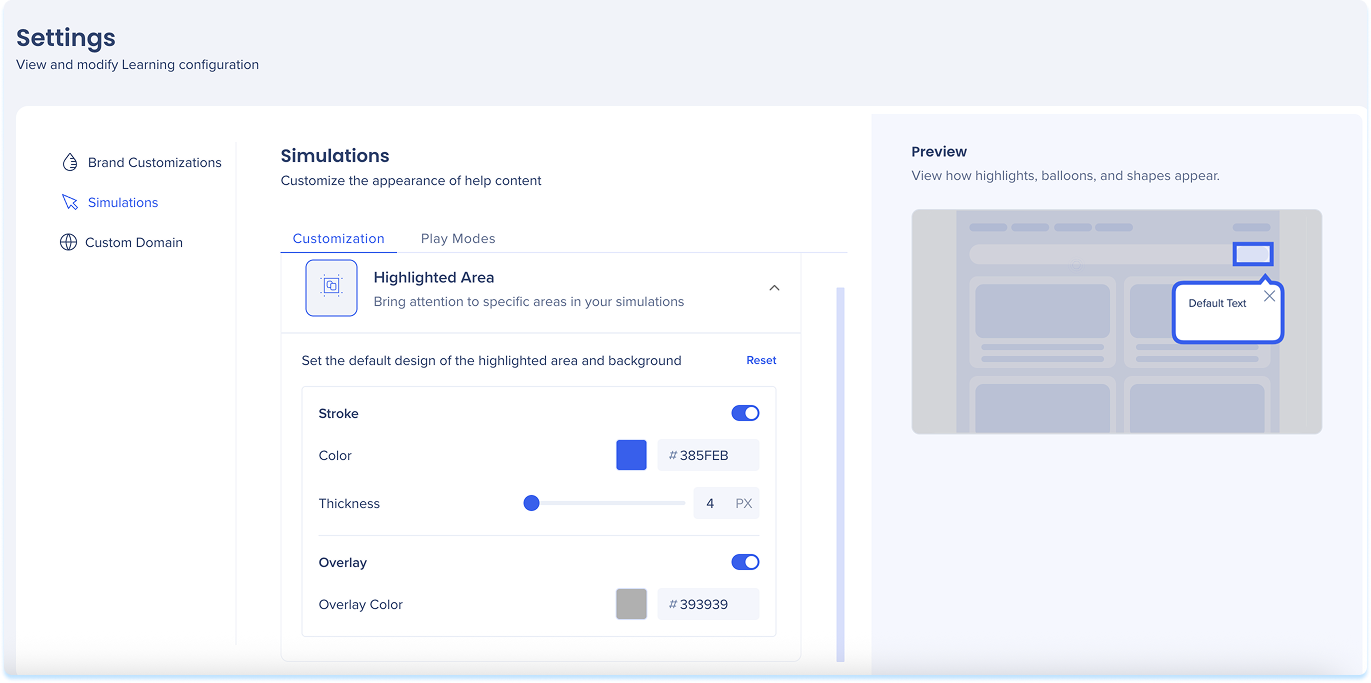
Task: Click the vertical scrollbar of the settings panel
Action: [x=840, y=470]
